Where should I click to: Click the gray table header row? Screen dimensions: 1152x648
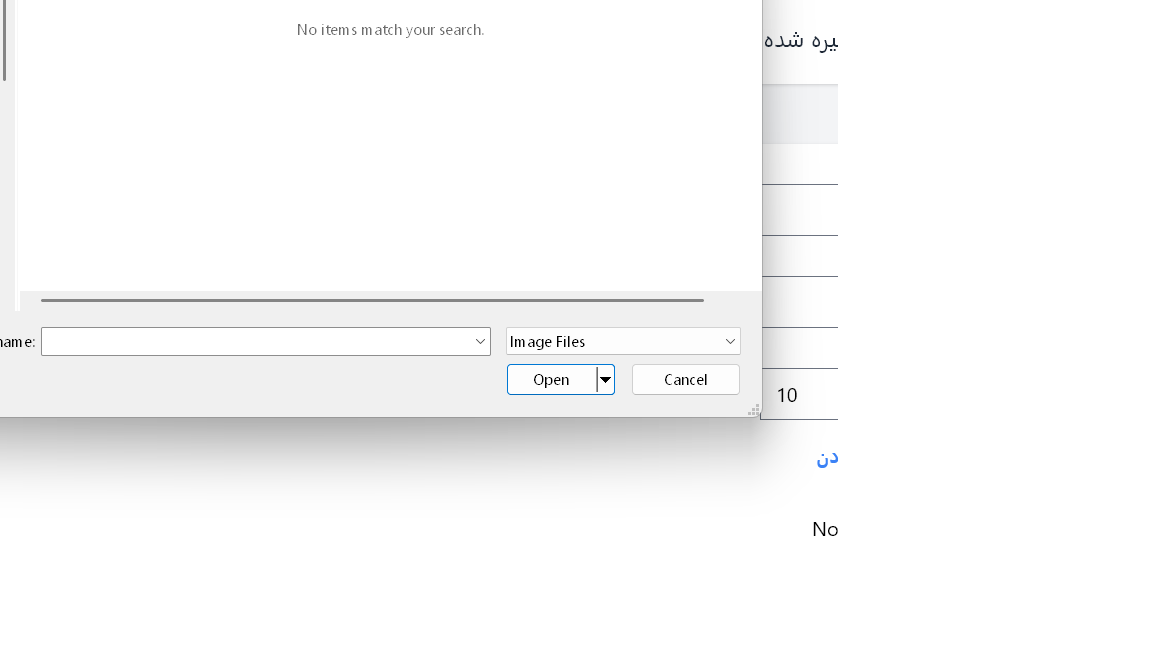coord(800,114)
